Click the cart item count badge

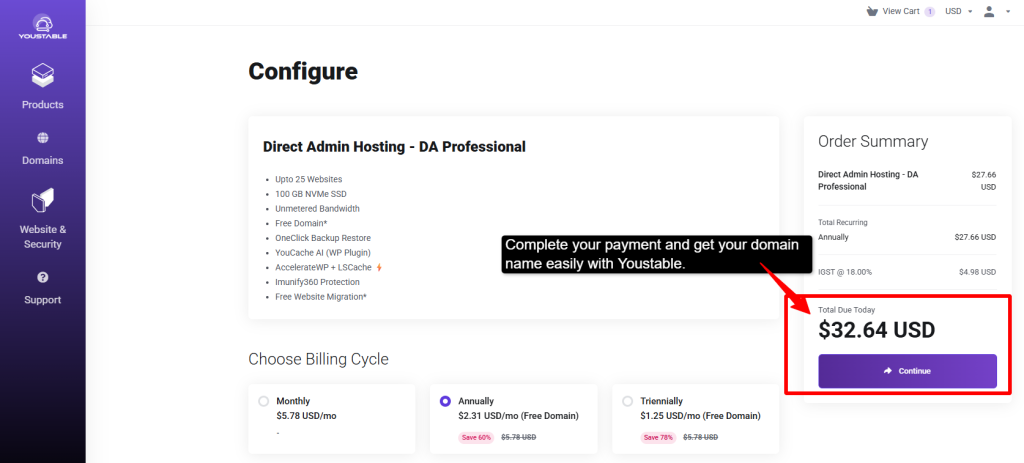930,12
